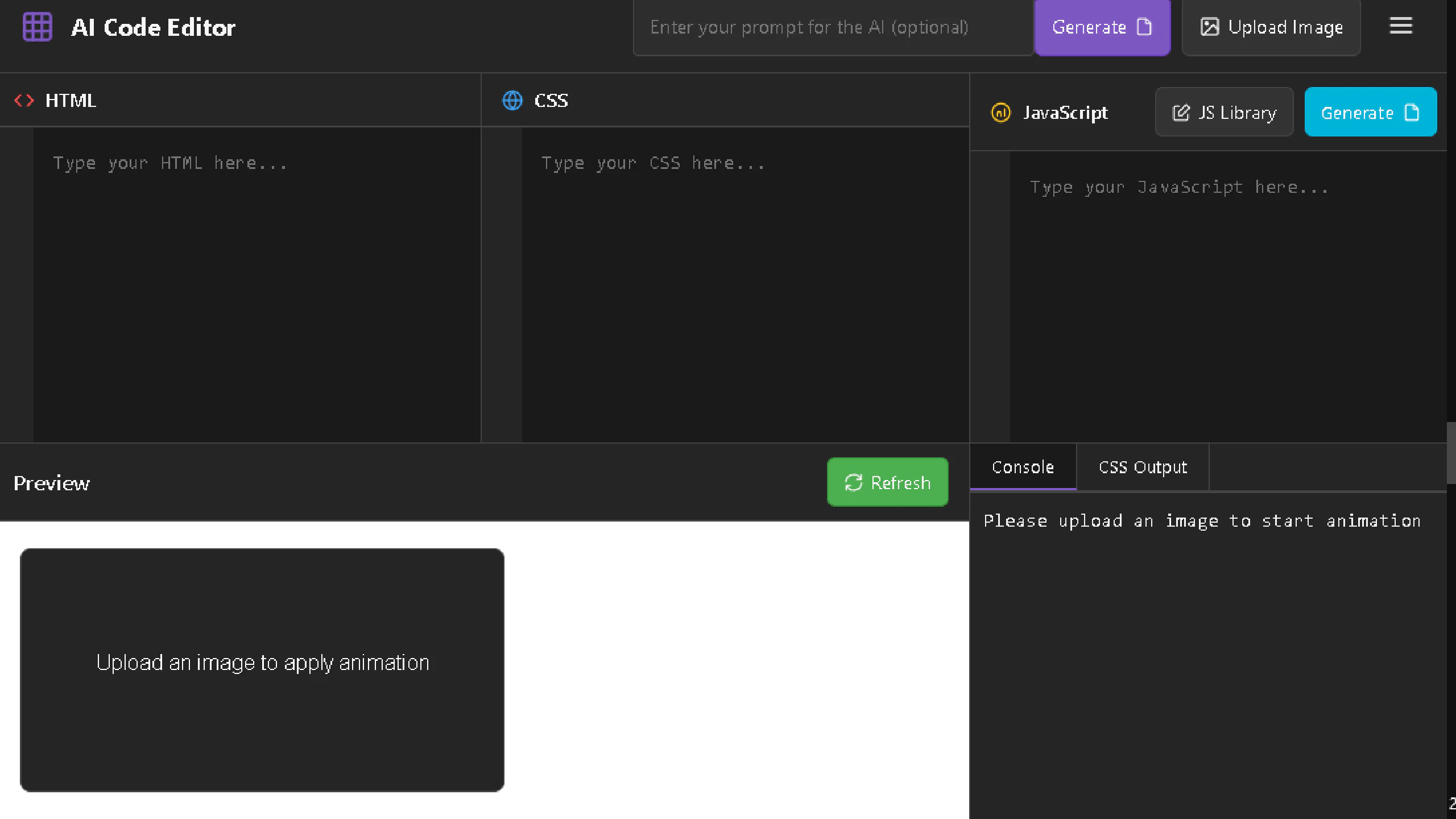This screenshot has width=1456, height=819.
Task: Click the purple grid logo icon
Action: [37, 27]
